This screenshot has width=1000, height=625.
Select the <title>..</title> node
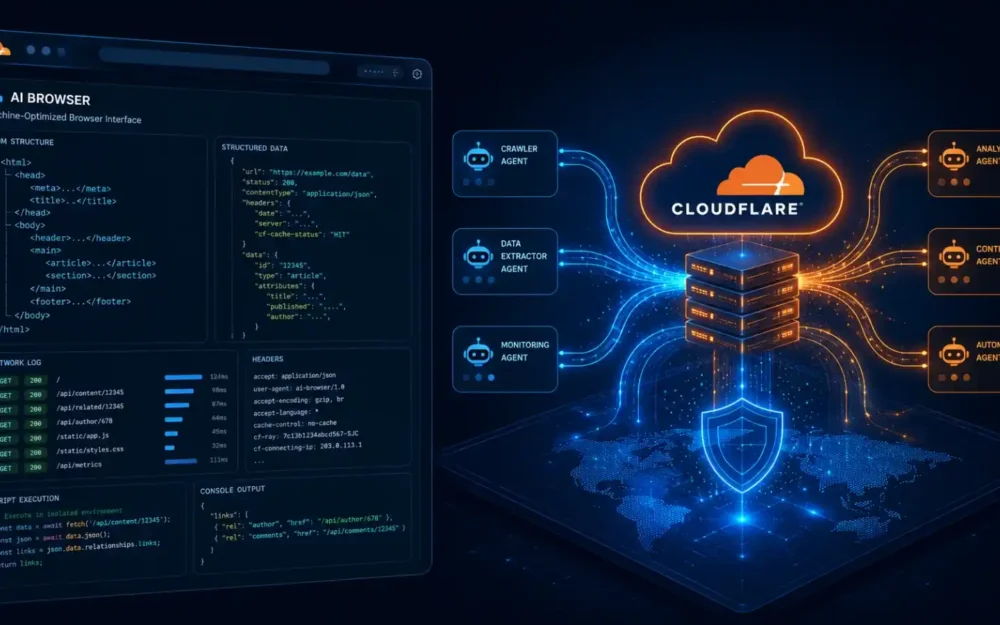pos(73,201)
